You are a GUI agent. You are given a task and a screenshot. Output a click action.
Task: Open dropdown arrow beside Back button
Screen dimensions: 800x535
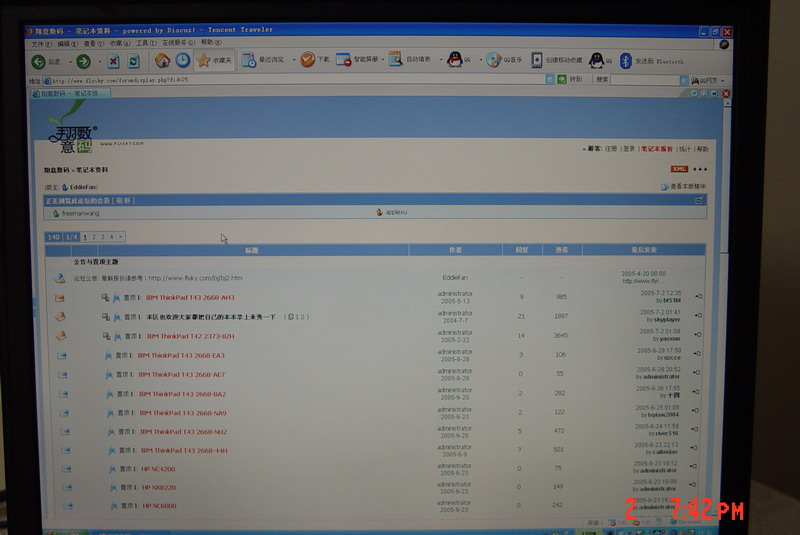[70, 62]
